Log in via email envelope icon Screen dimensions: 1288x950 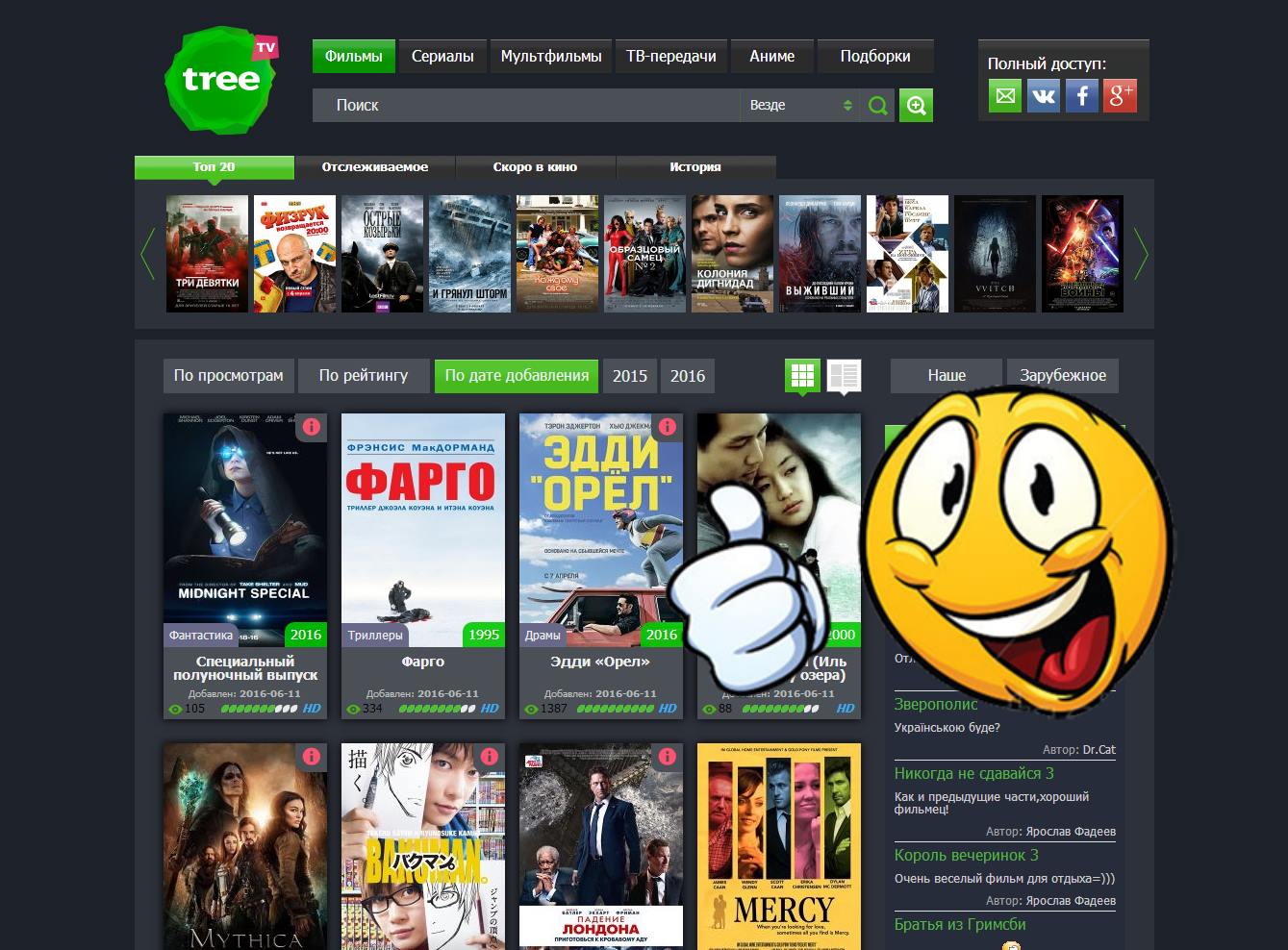(x=1005, y=96)
